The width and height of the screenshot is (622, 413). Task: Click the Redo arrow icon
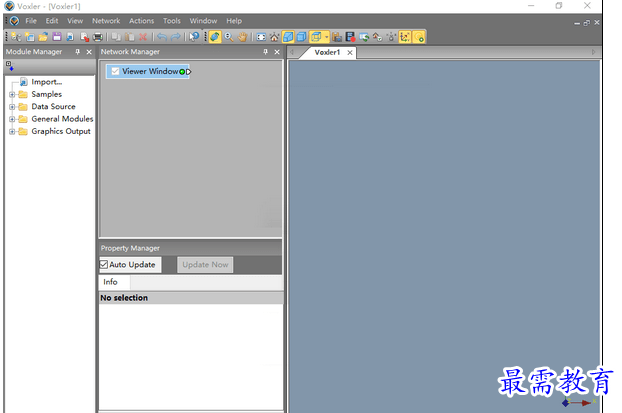coord(175,37)
